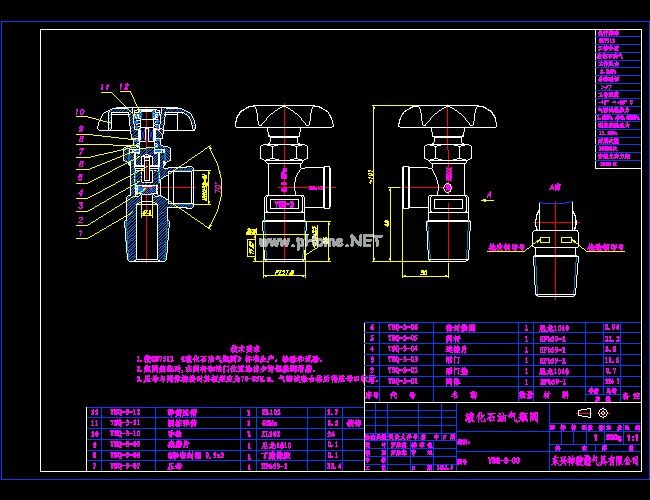Click parts list code YSQ-3-05
This screenshot has height=500, width=650.
tap(403, 338)
